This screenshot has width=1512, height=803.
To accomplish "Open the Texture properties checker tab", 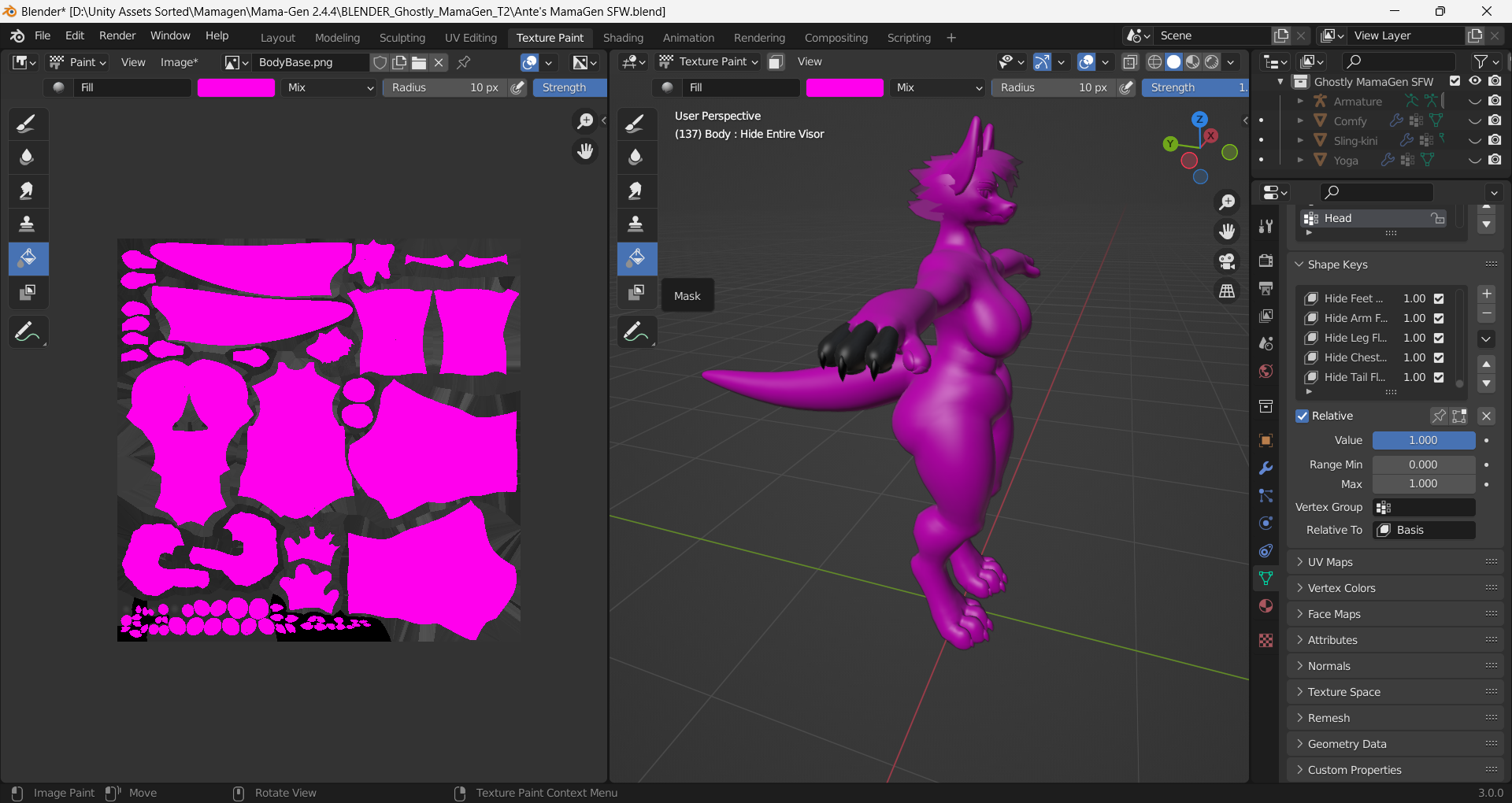I will coord(1266,640).
